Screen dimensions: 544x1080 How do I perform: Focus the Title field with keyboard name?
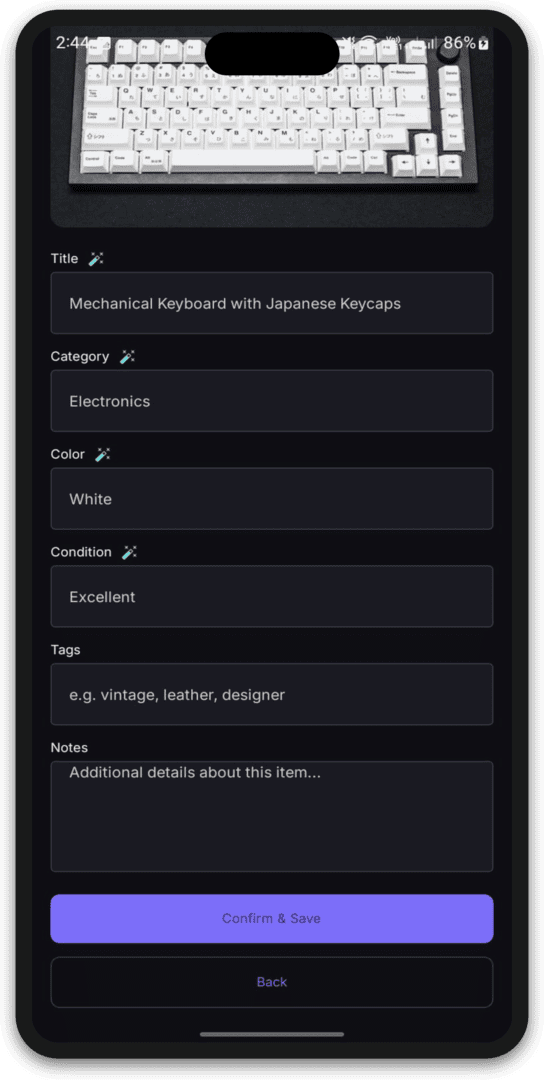(x=272, y=303)
